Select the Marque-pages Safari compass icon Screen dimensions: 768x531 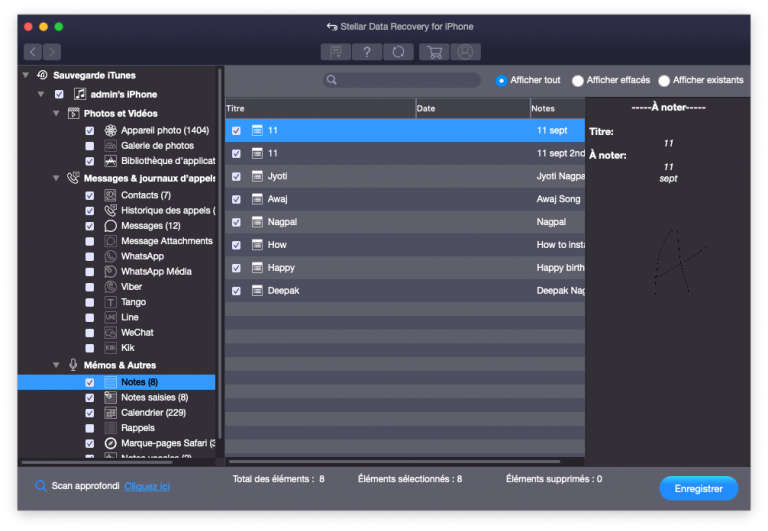[111, 443]
